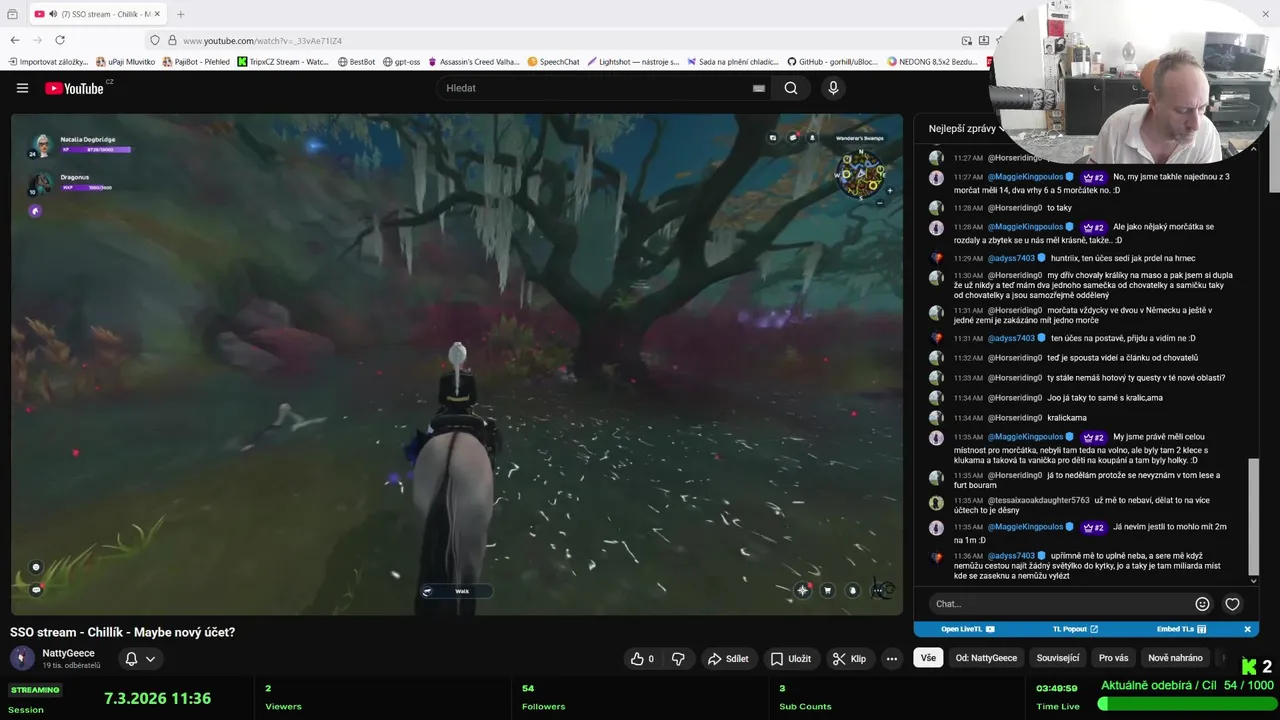Select the Související filter chip

1058,658
